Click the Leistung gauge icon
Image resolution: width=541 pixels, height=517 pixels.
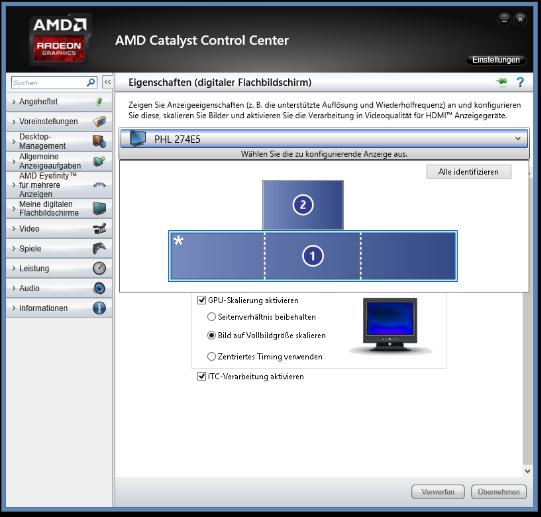99,268
